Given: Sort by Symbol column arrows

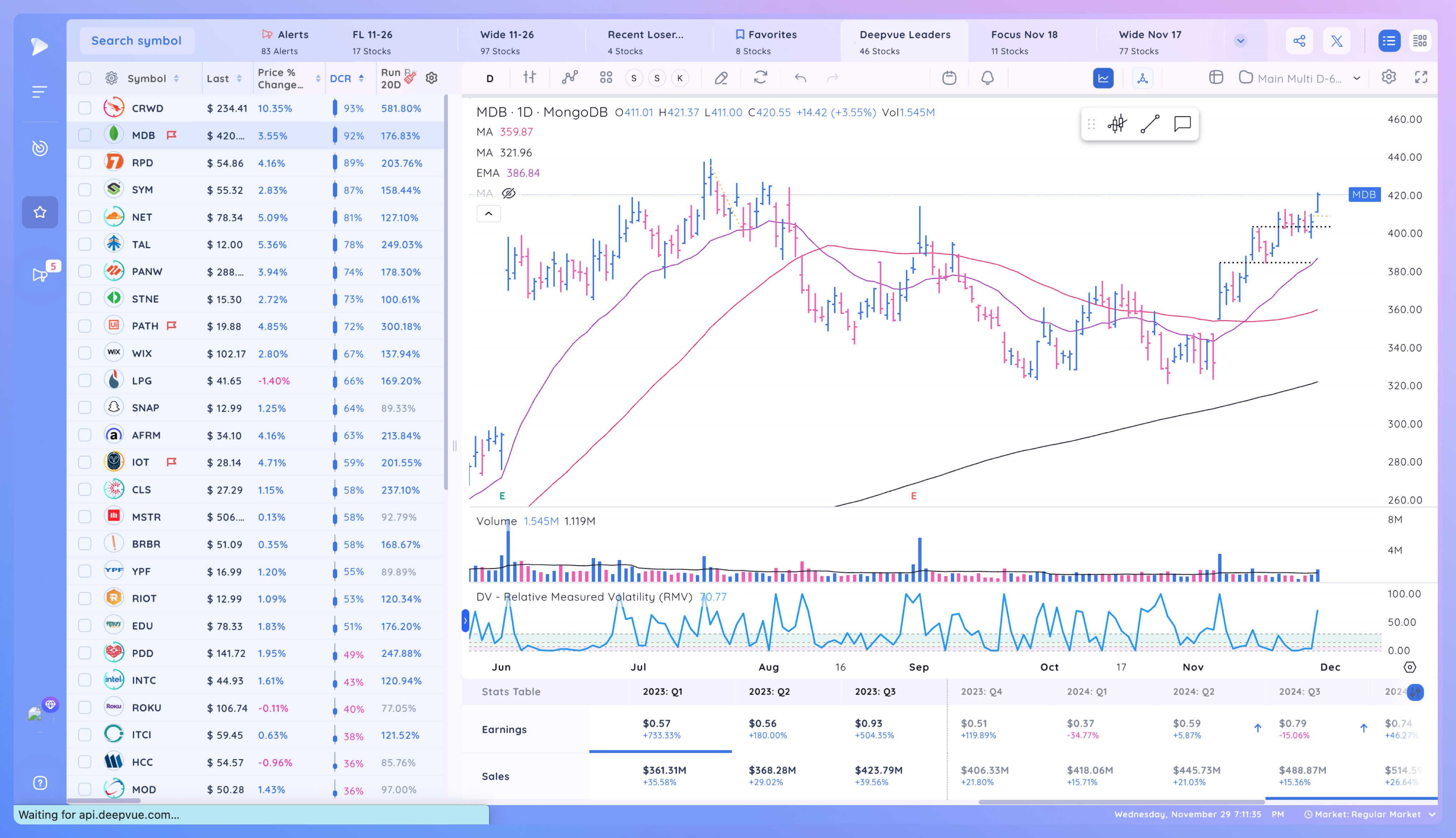Looking at the screenshot, I should (176, 78).
